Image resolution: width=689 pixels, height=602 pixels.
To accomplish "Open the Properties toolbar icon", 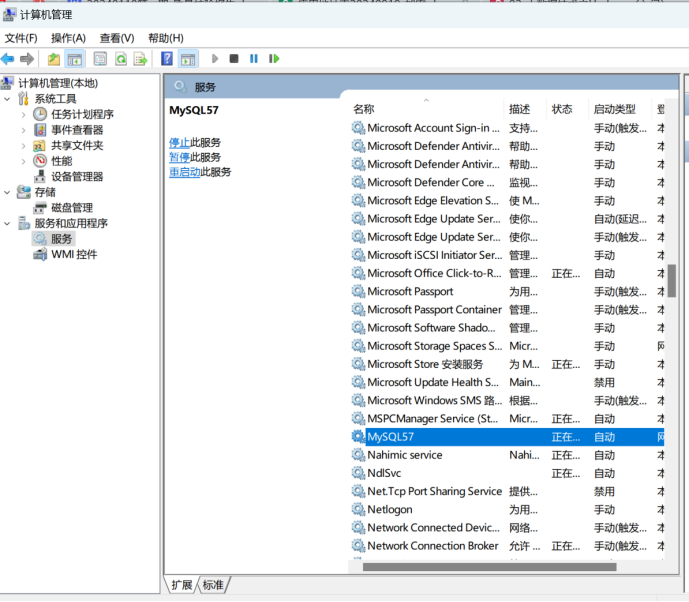I will [x=100, y=59].
